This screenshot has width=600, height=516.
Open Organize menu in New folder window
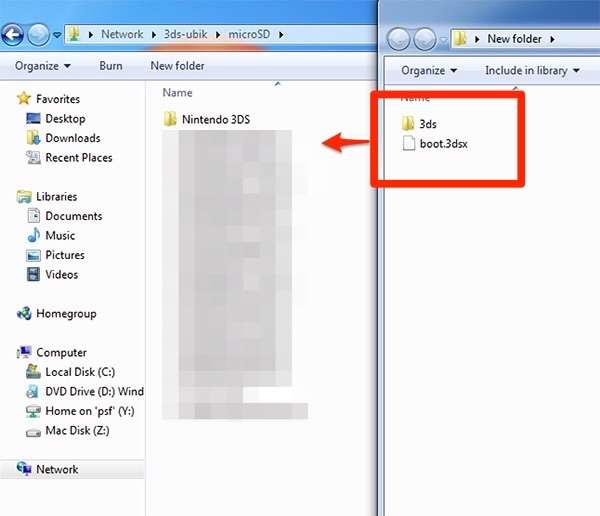429,70
